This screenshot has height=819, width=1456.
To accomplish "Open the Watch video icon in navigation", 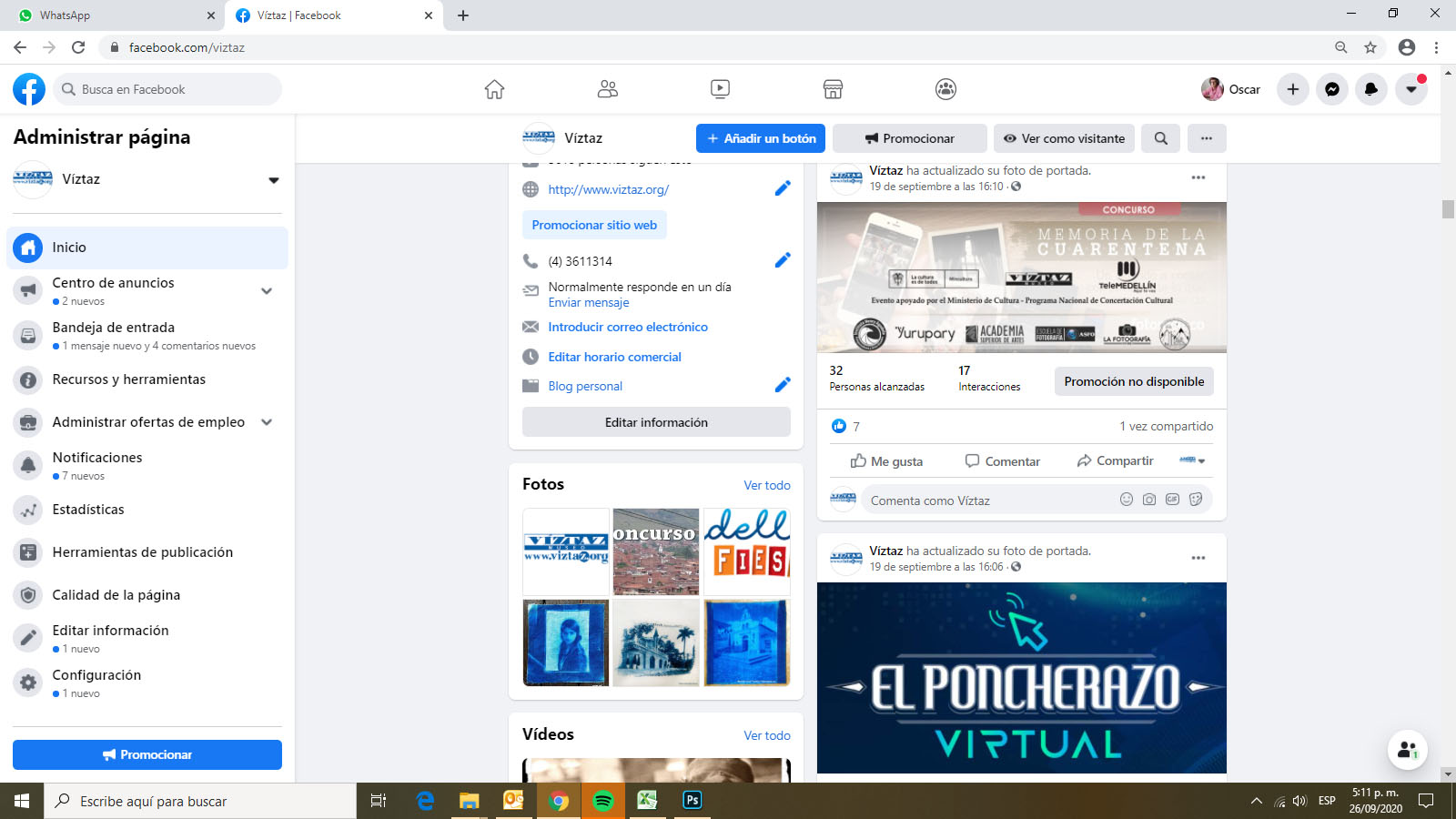I will (x=720, y=89).
